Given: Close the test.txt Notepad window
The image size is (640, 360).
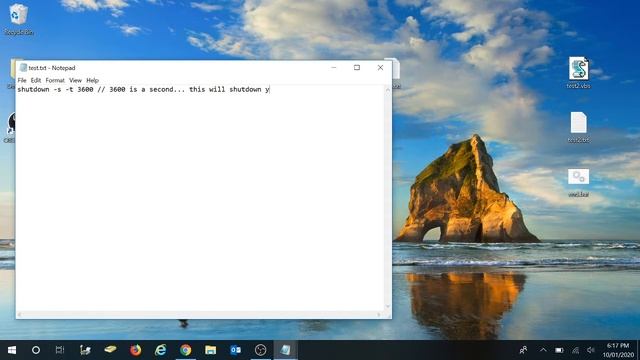Looking at the screenshot, I should tap(380, 67).
